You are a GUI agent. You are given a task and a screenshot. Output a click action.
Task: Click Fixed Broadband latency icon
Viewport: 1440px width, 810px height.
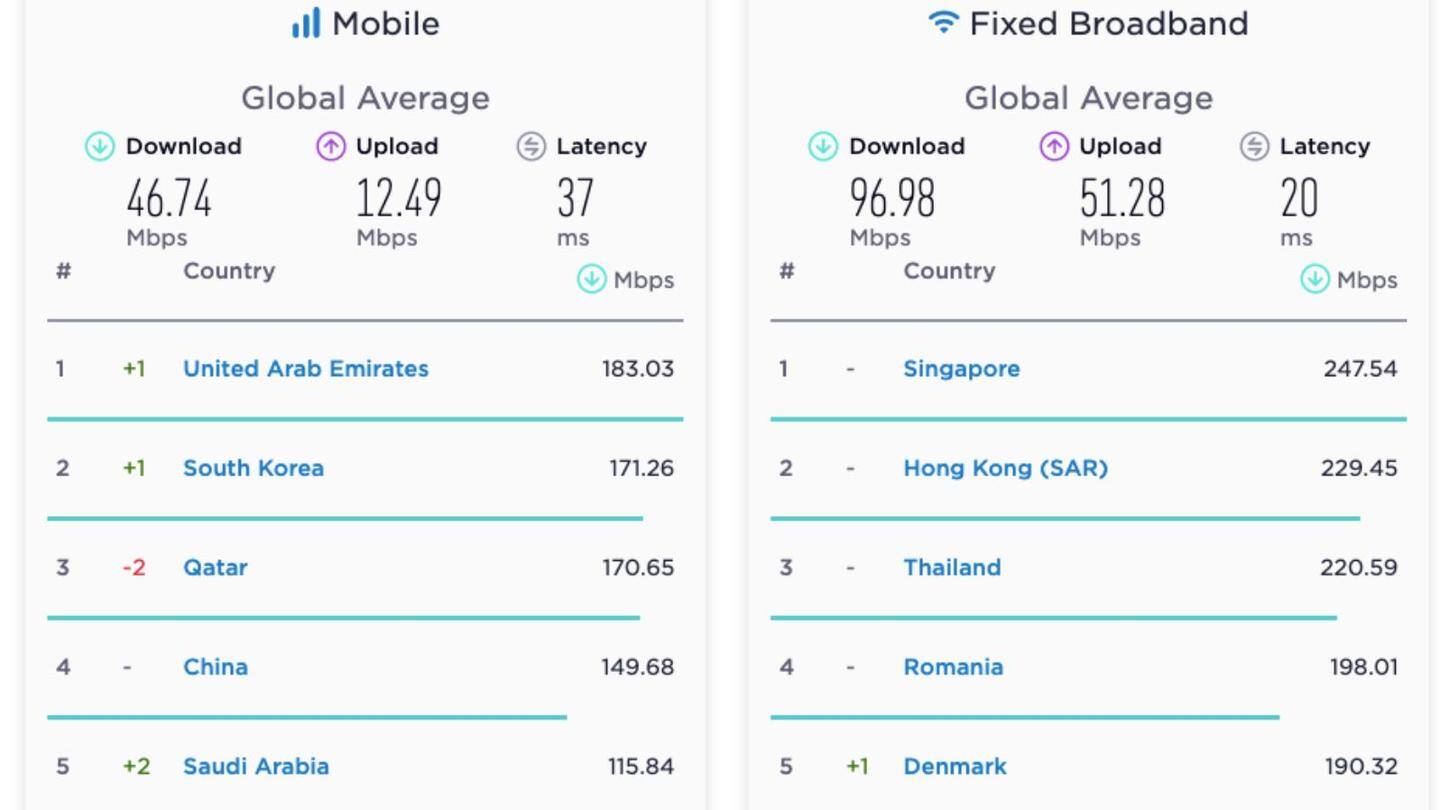click(x=1254, y=147)
